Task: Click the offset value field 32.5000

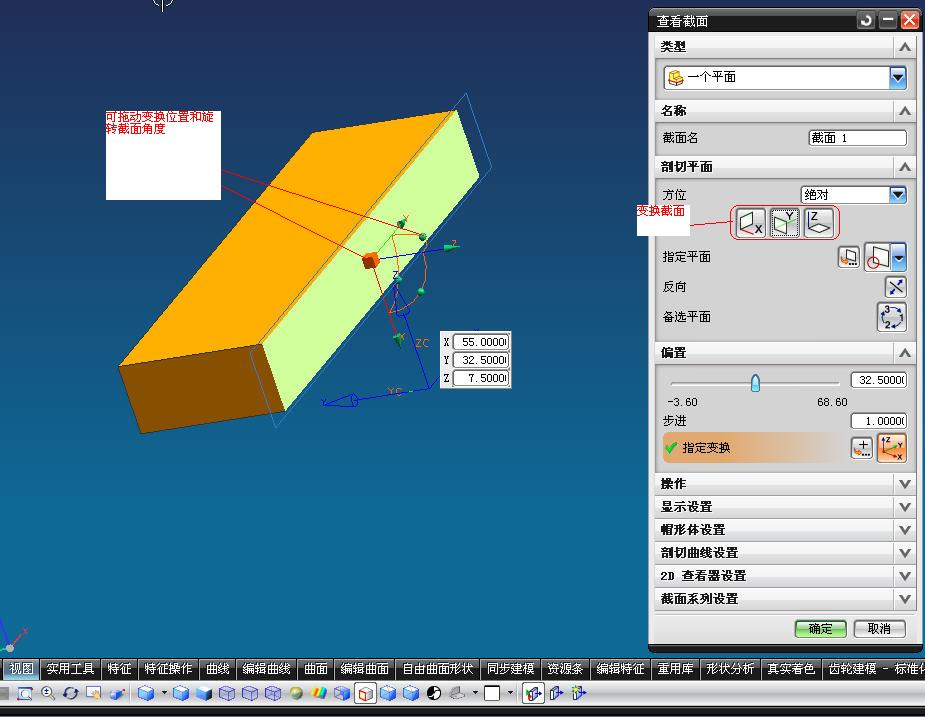Action: 878,380
